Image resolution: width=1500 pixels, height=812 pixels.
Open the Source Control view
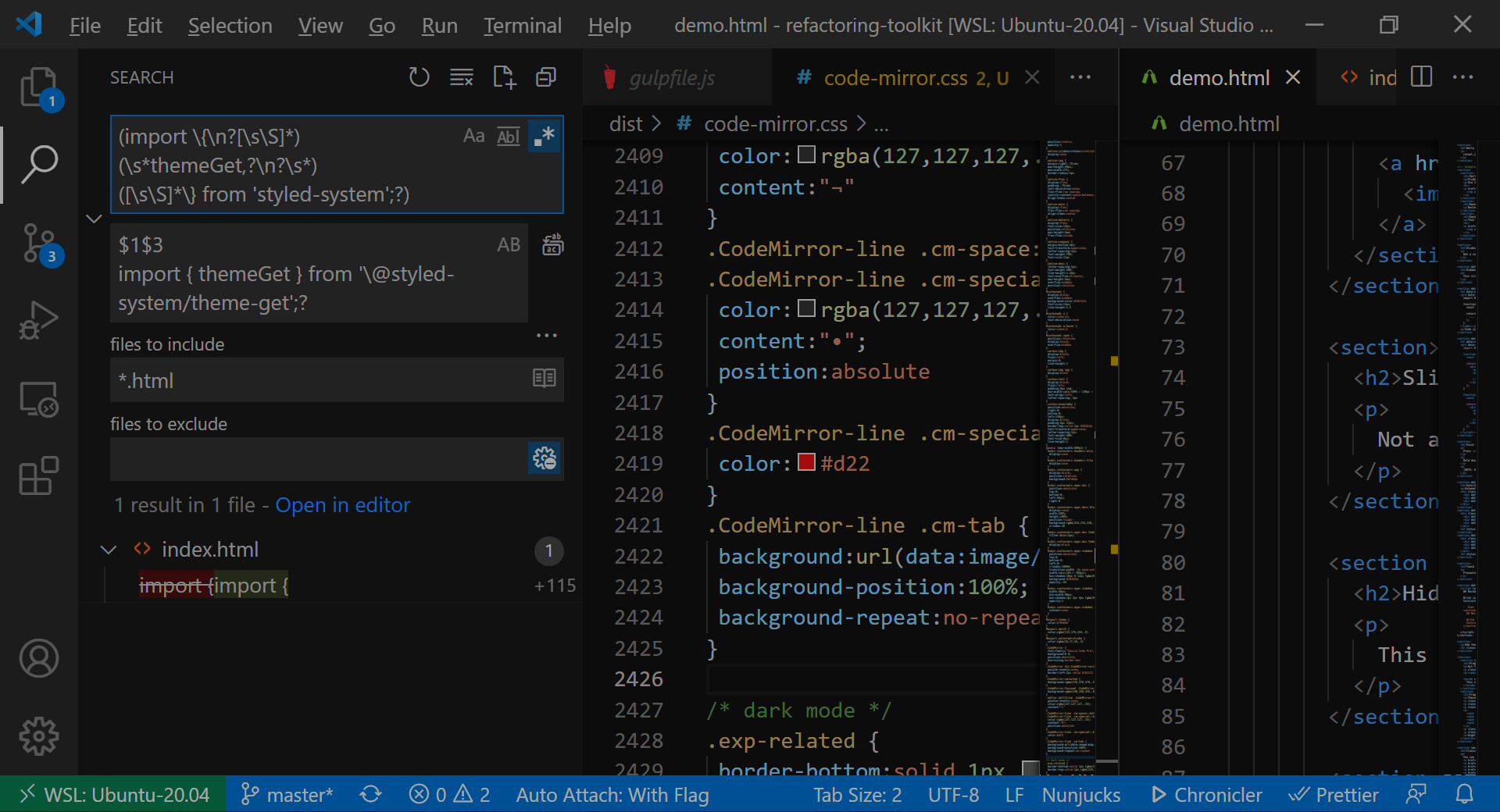pos(38,242)
